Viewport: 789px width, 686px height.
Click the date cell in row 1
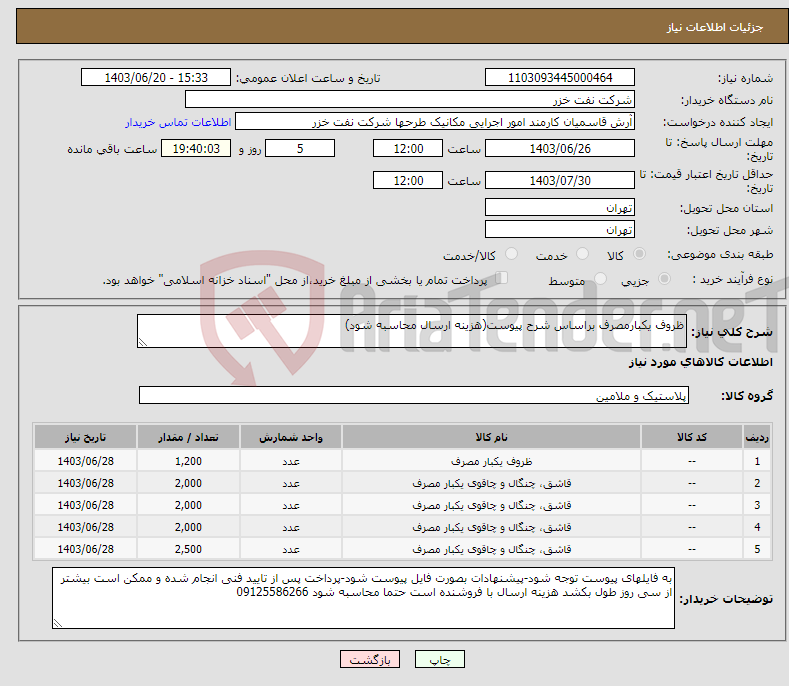[x=86, y=461]
